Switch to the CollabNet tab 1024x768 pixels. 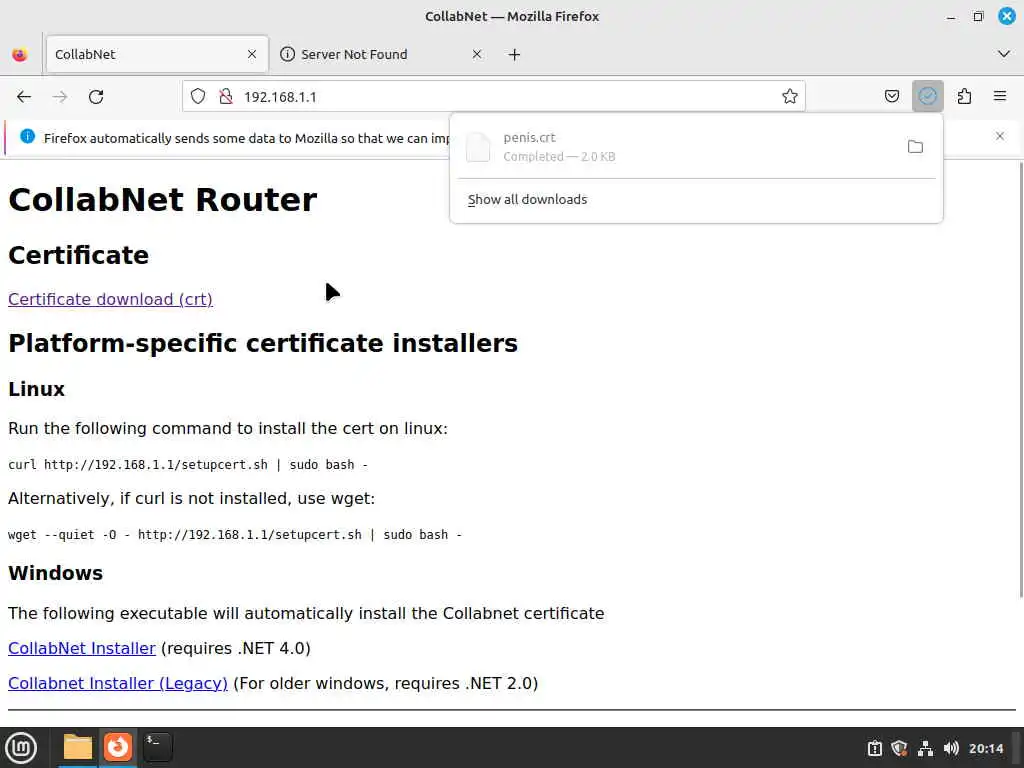click(x=157, y=54)
